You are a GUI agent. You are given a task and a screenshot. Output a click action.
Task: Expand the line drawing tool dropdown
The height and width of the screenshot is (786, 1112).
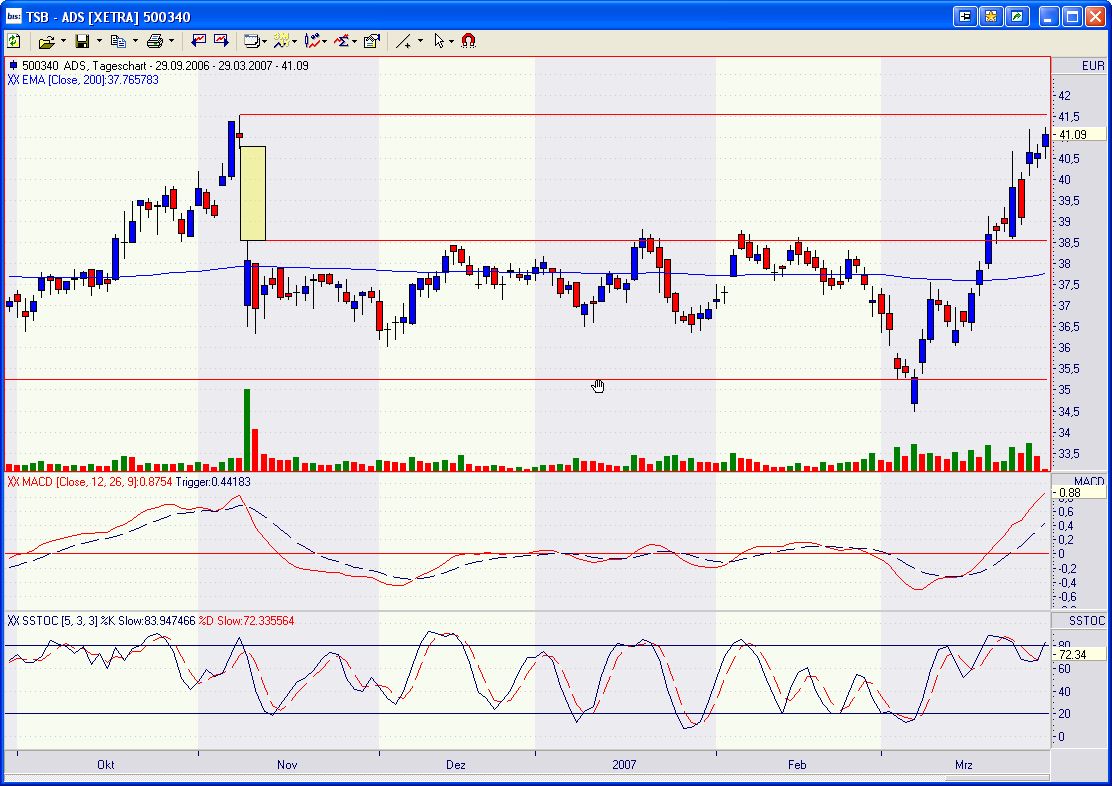[420, 42]
